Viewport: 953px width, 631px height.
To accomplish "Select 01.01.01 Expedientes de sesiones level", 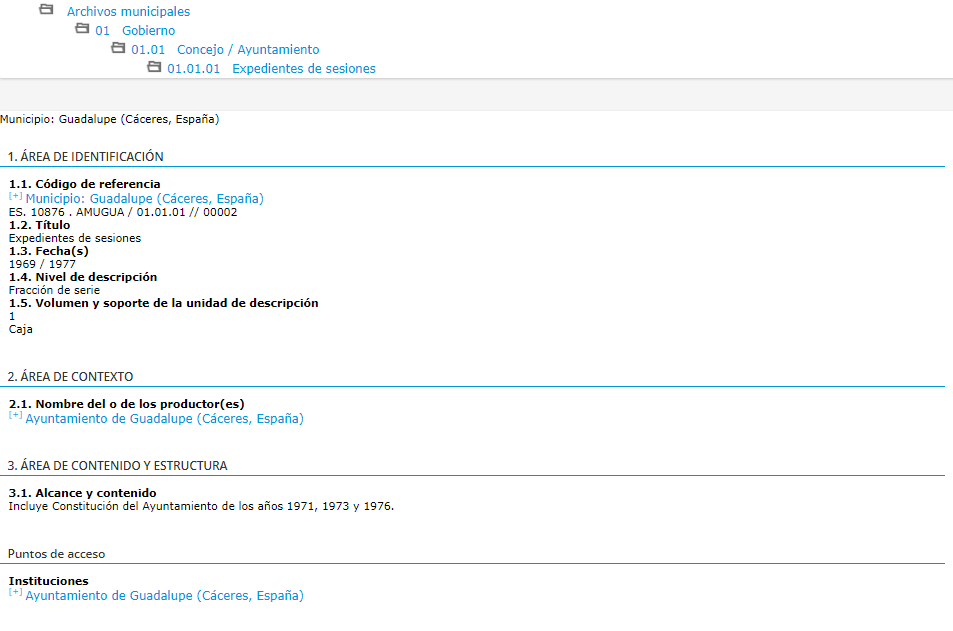I will (271, 69).
